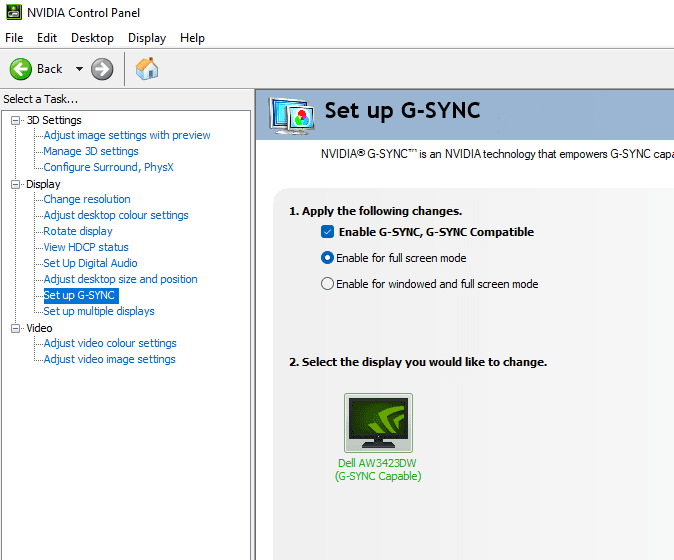Viewport: 674px width, 560px height.
Task: Select Enable for full screen mode
Action: [327, 258]
